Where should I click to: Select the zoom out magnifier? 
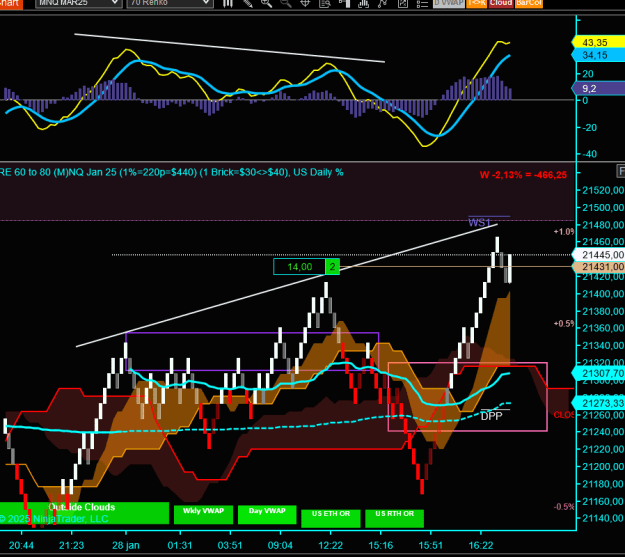(x=286, y=3)
